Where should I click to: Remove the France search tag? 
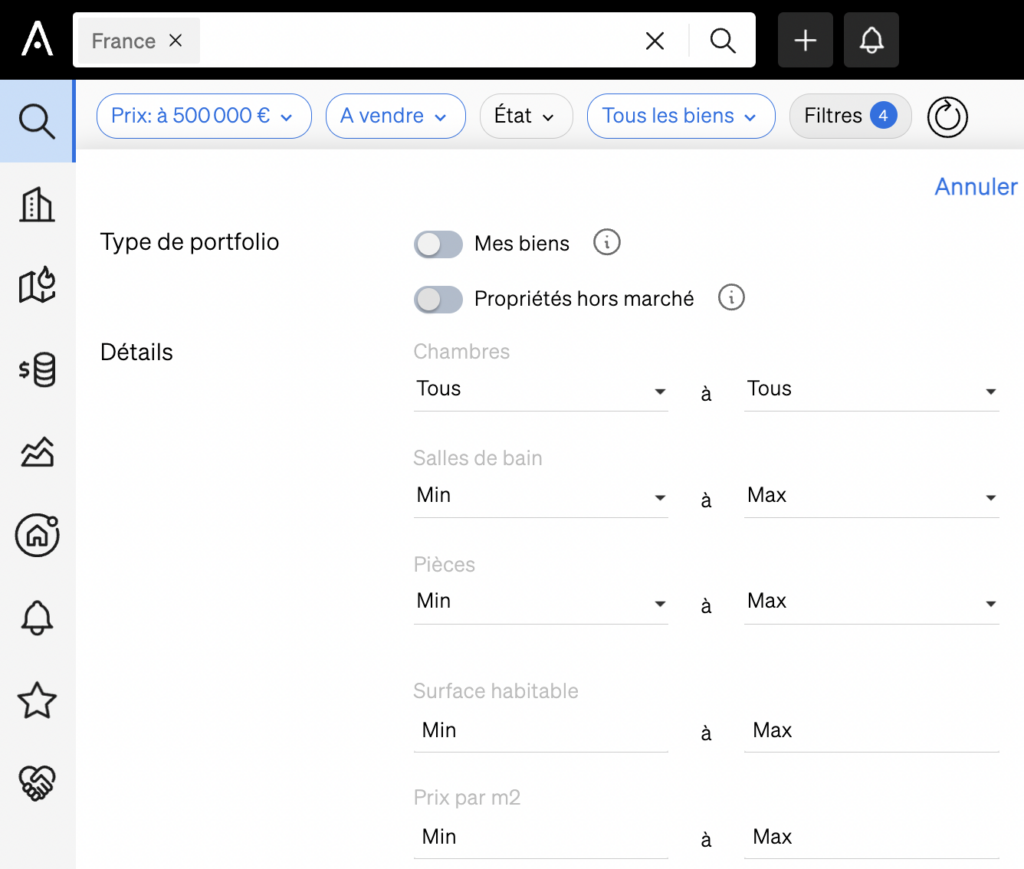point(176,41)
